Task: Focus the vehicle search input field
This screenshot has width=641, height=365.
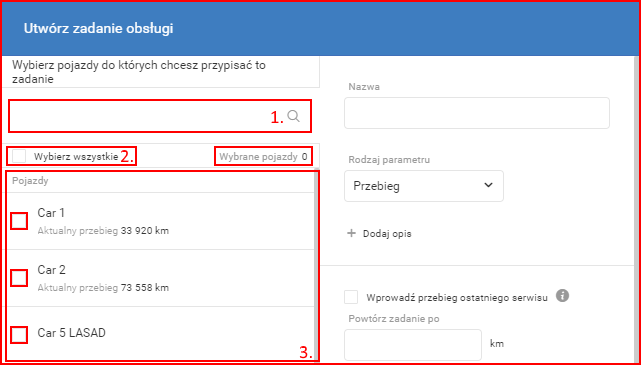Action: (x=147, y=116)
